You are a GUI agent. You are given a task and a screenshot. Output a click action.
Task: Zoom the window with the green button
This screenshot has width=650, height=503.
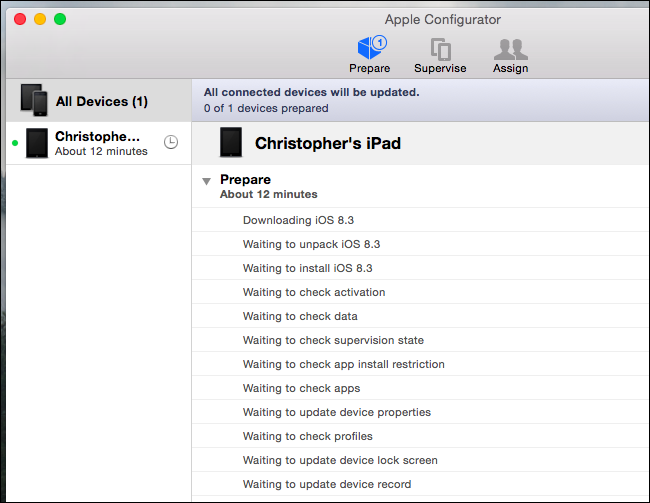point(60,19)
